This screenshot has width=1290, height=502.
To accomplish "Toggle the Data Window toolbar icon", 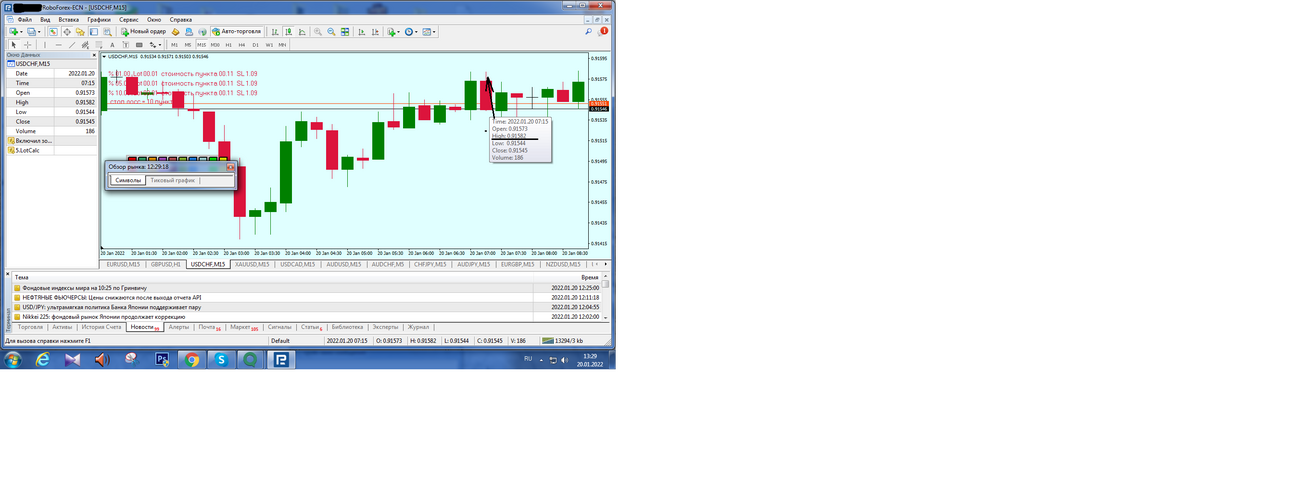I will click(67, 31).
